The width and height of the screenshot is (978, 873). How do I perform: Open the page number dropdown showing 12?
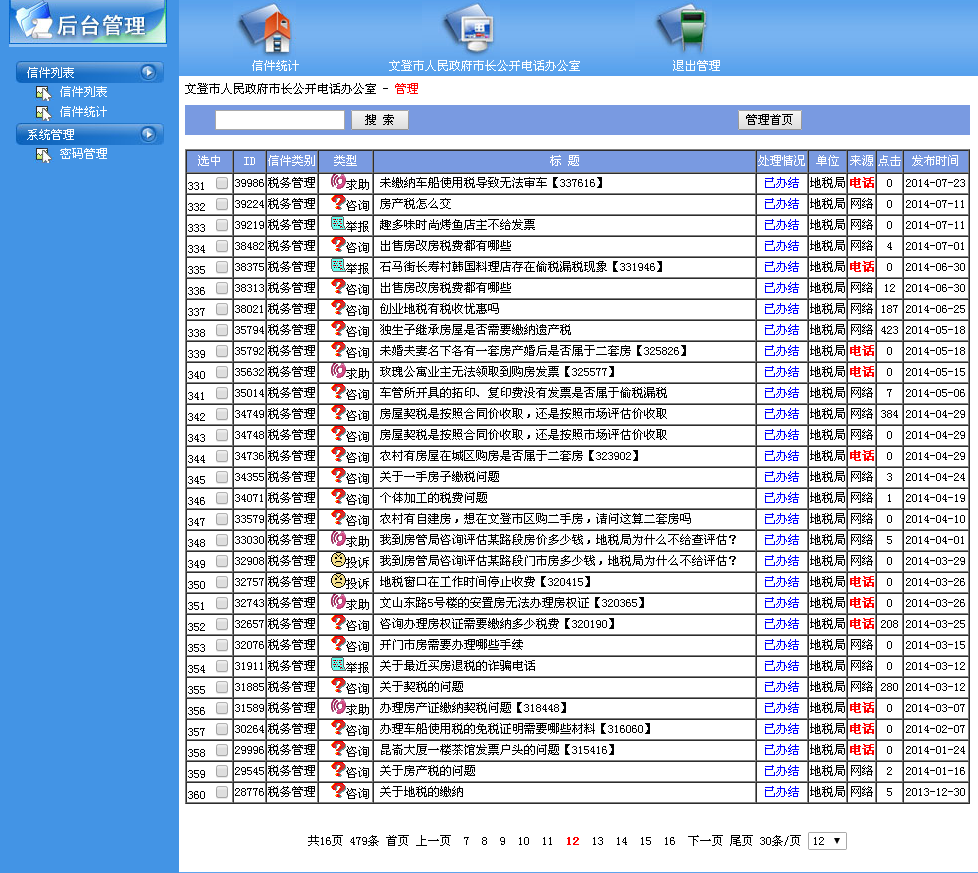coord(827,841)
